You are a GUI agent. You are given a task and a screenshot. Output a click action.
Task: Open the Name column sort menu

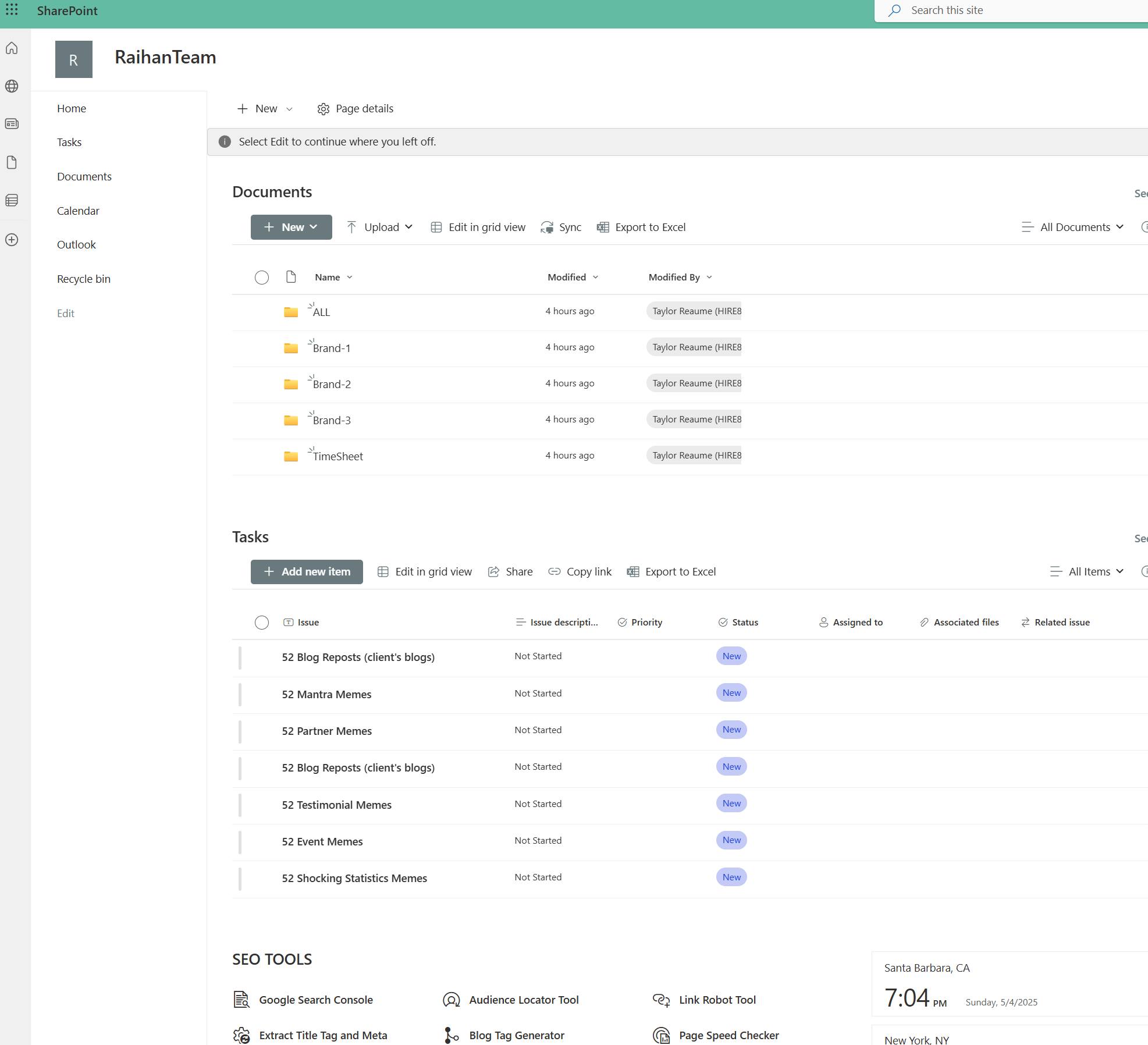(334, 278)
